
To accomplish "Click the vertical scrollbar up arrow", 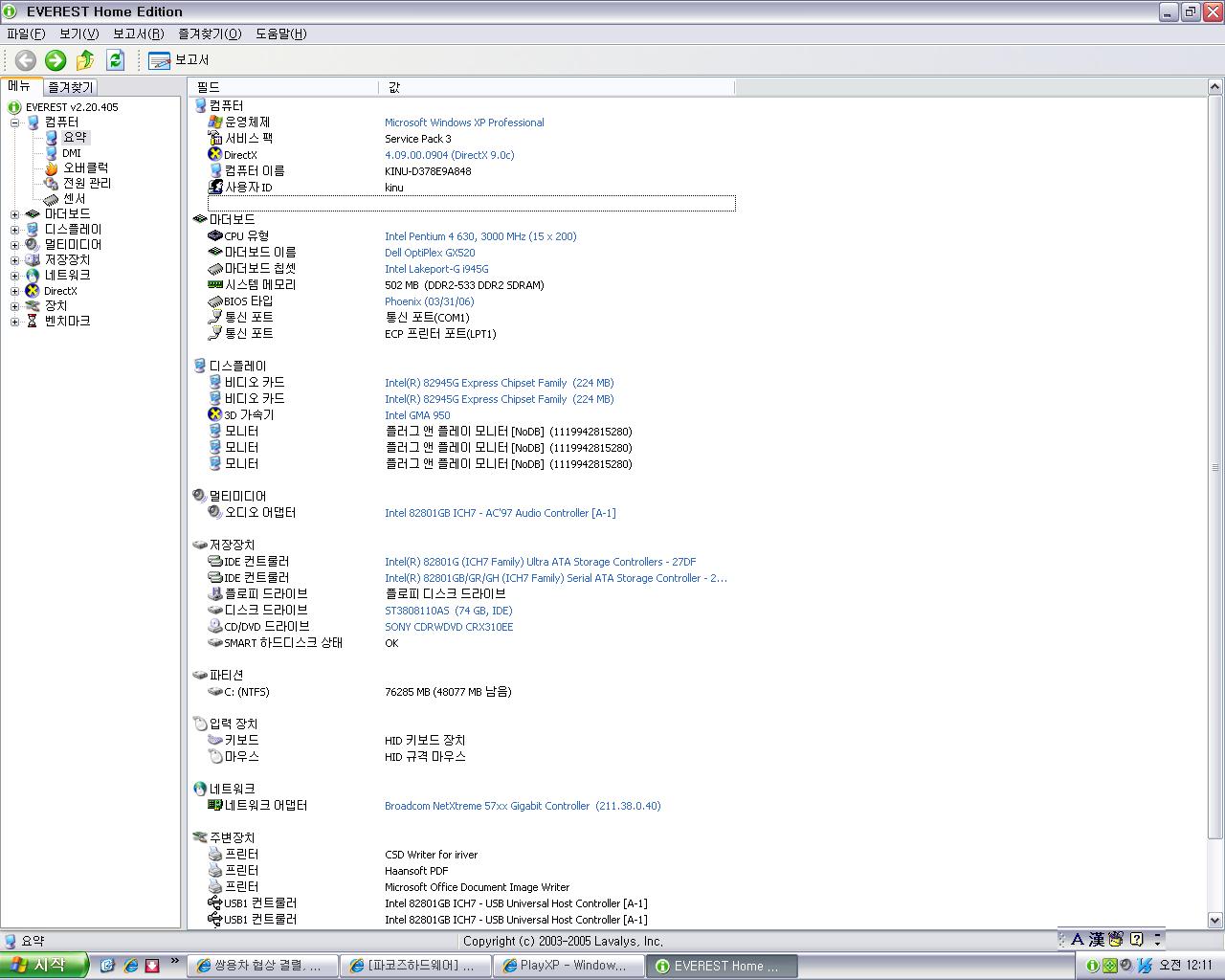I will (x=1215, y=87).
